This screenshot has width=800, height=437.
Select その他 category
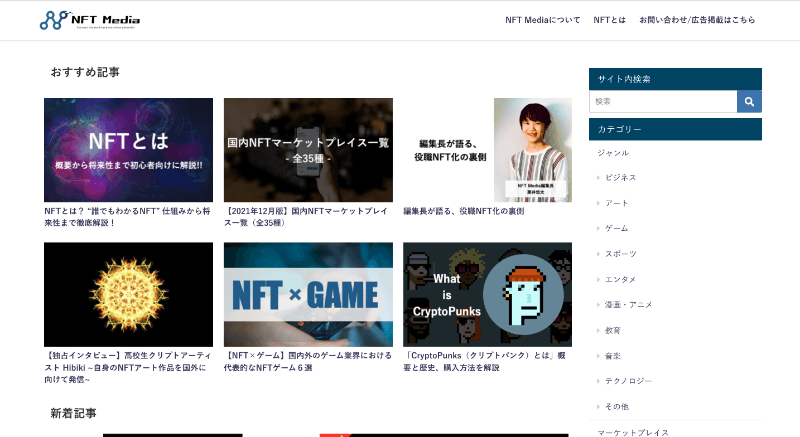click(617, 406)
